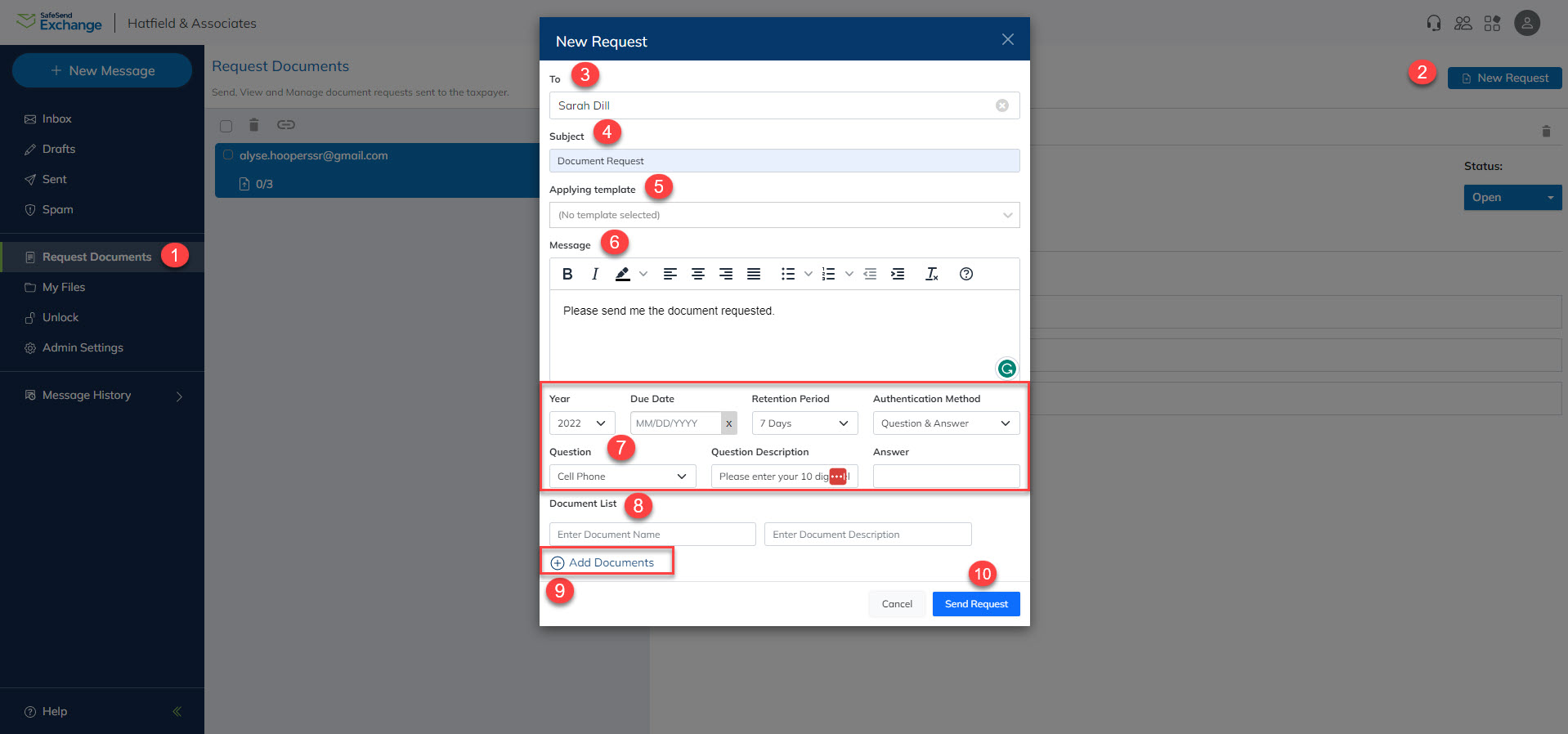Insert a bulleted list in message
The image size is (1568, 734).
click(x=788, y=274)
